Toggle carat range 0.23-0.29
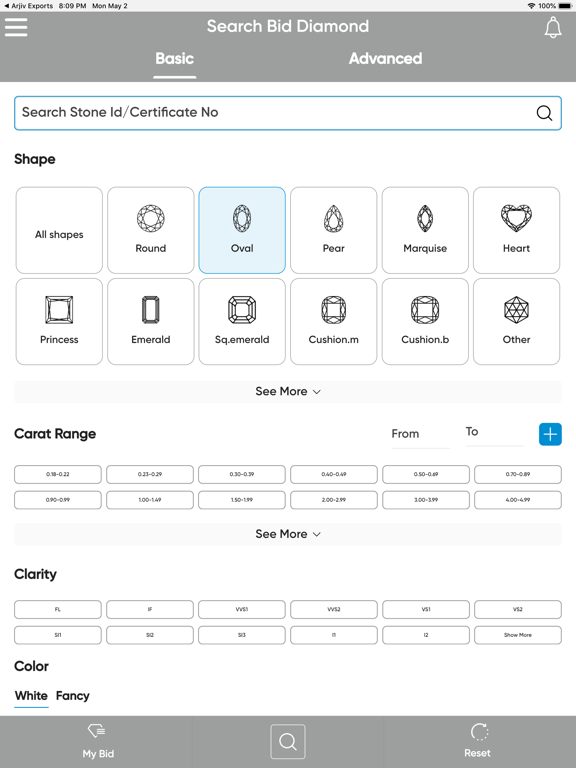576x768 pixels. (150, 475)
